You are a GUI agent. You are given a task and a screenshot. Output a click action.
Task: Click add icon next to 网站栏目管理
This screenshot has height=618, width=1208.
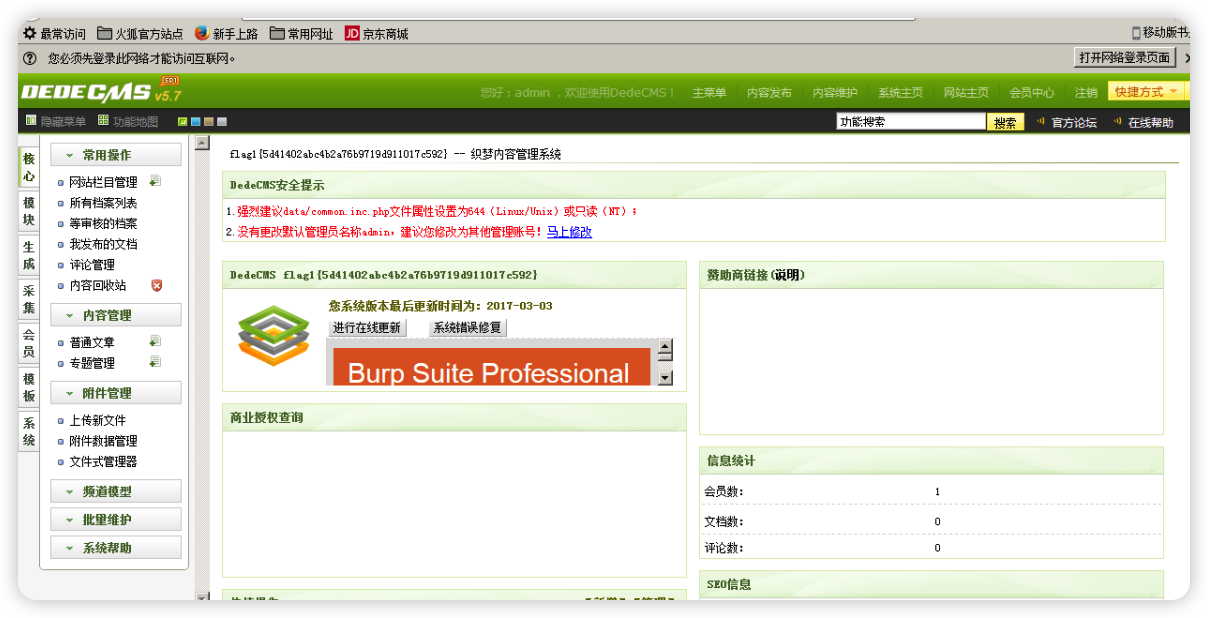155,182
